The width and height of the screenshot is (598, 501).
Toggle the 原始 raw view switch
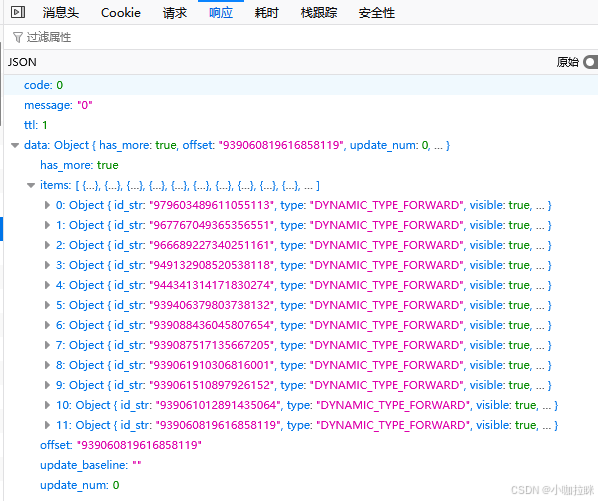590,62
